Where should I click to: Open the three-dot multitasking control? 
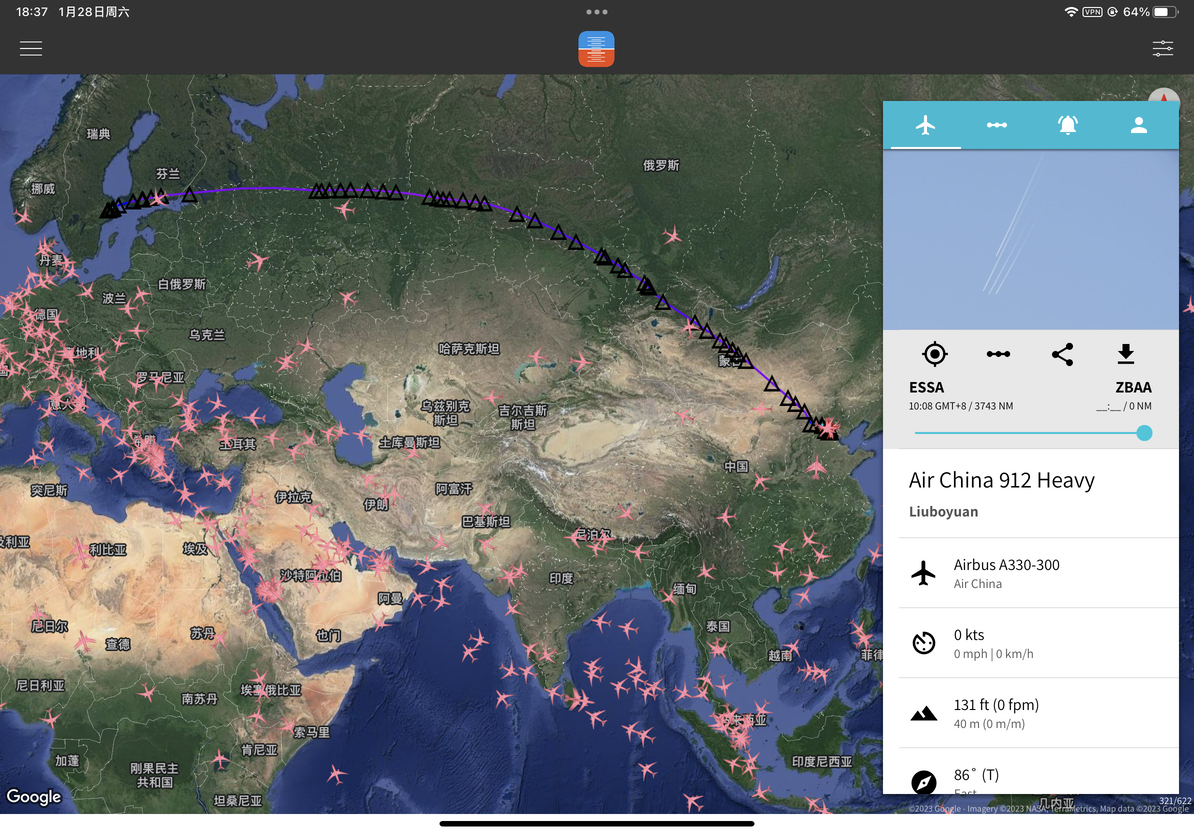pyautogui.click(x=596, y=12)
